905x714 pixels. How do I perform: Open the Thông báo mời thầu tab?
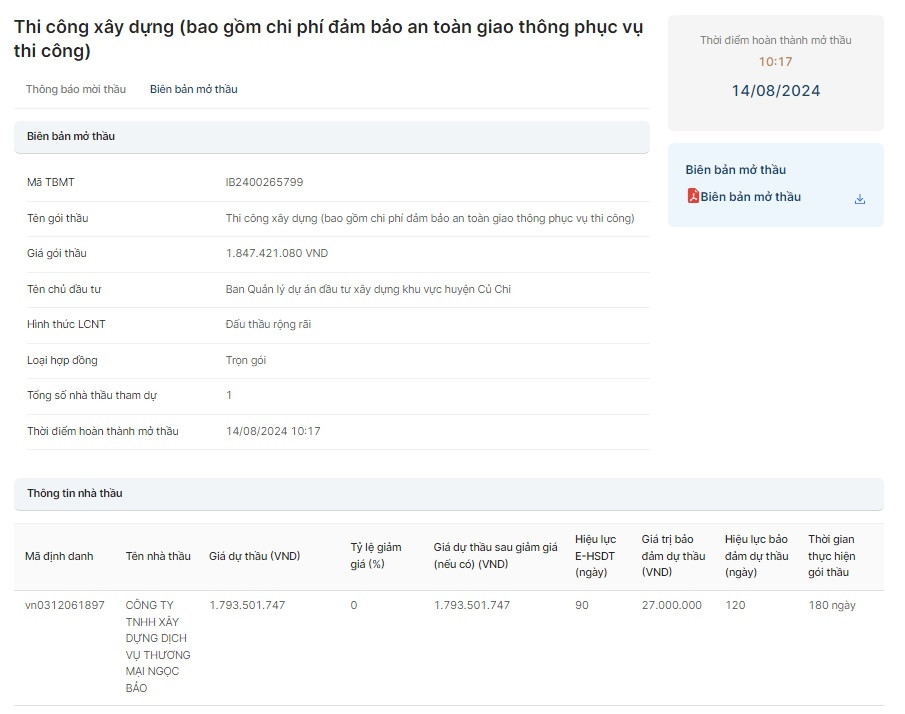[x=76, y=89]
